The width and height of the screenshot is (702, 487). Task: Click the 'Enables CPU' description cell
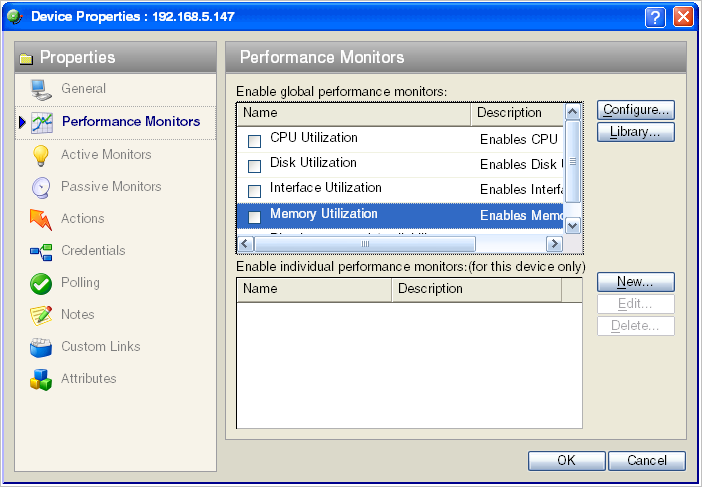tap(518, 140)
